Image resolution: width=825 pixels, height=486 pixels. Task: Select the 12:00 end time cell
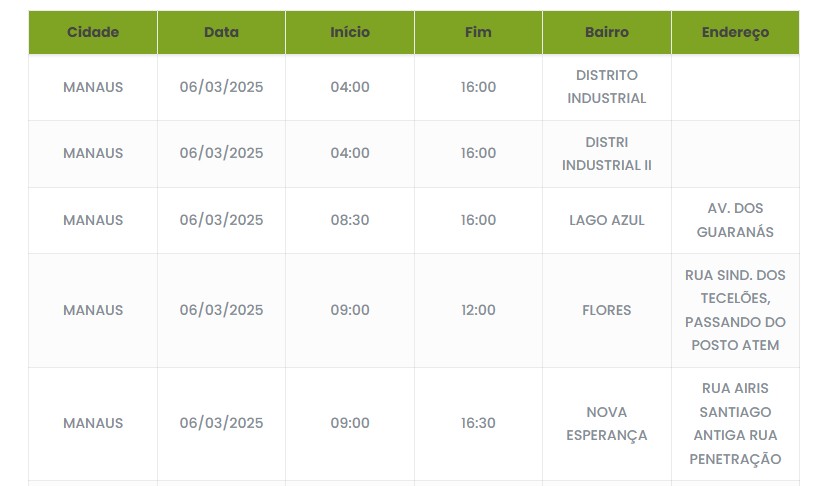pos(478,310)
